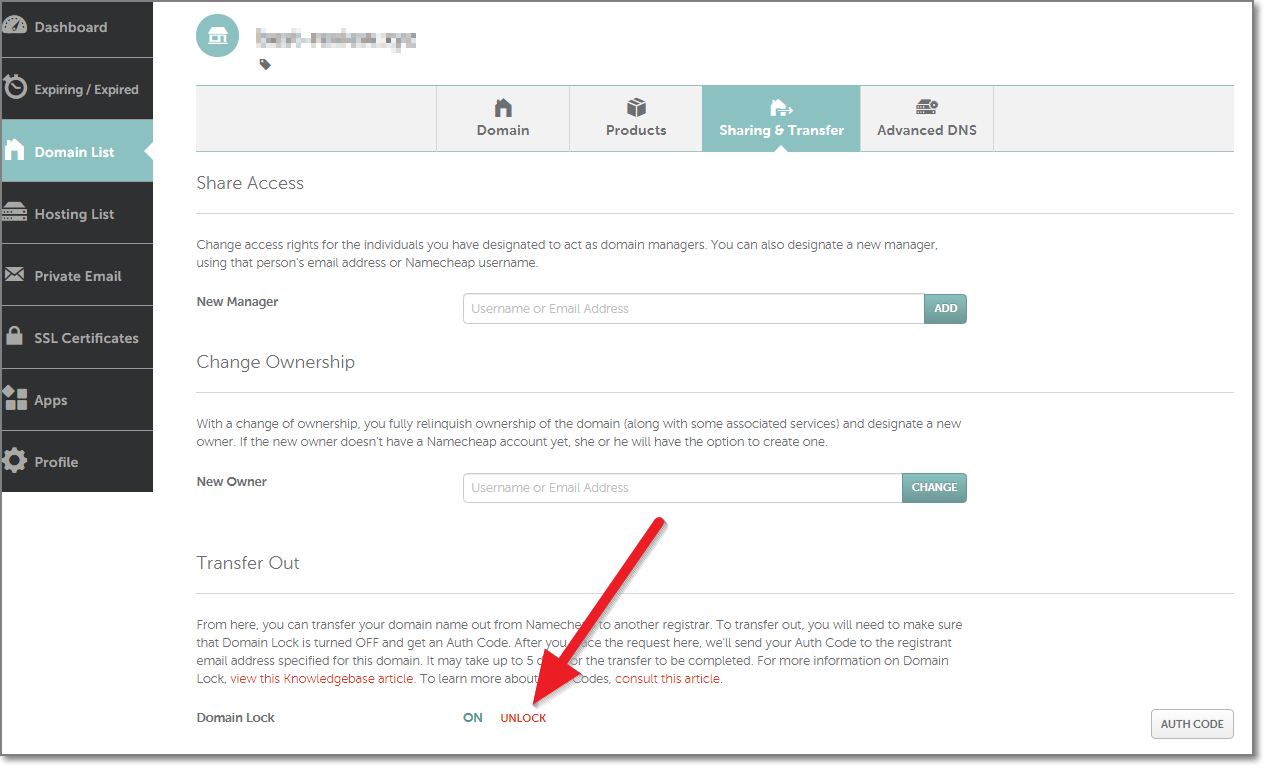Open Private Email in the sidebar
The image size is (1263, 765).
point(77,275)
